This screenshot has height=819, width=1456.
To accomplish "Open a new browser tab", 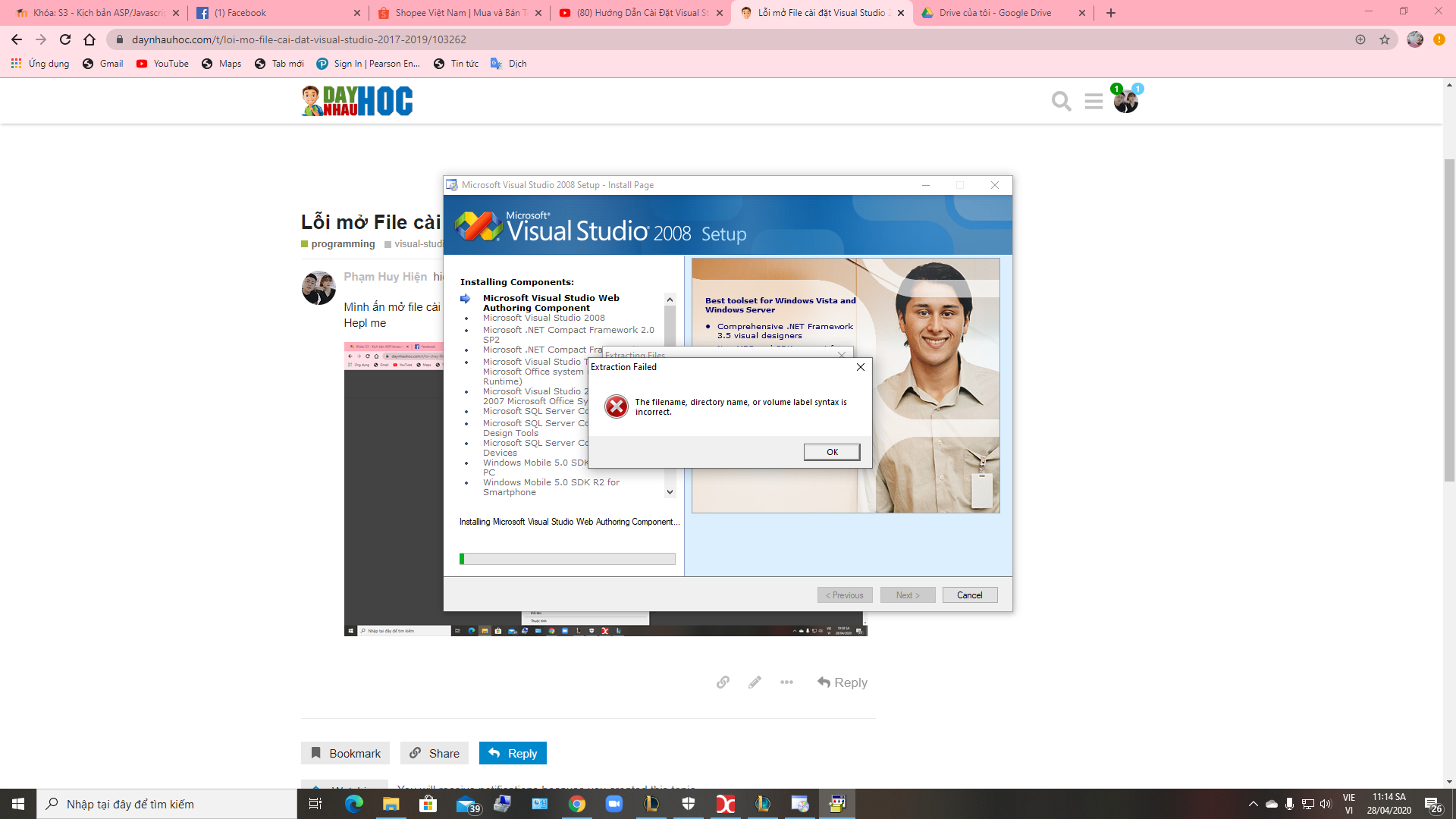I will pos(1111,13).
